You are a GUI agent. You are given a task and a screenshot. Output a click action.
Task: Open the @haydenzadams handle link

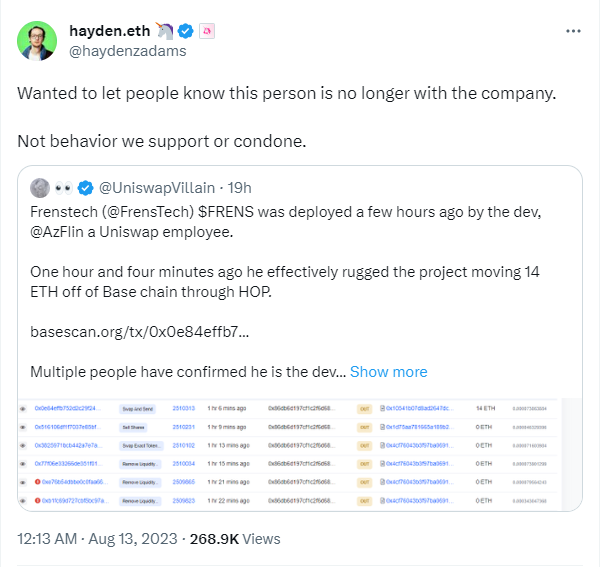(x=127, y=51)
